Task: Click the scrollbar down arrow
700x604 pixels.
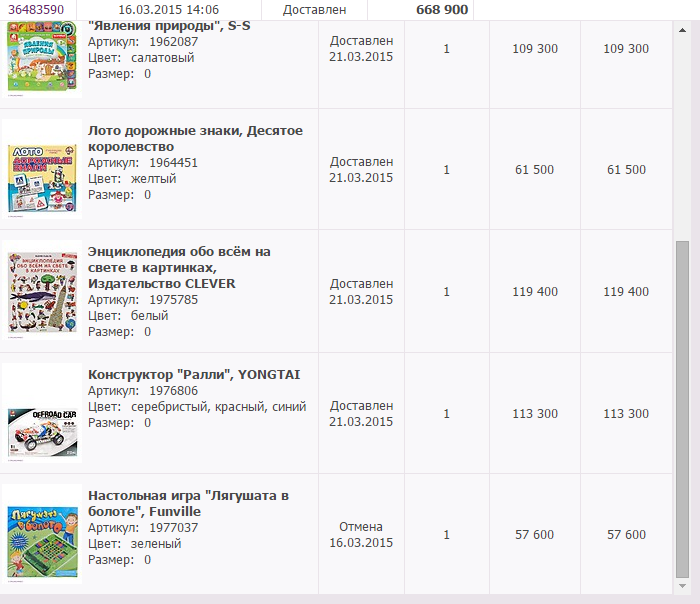Action: pos(682,586)
